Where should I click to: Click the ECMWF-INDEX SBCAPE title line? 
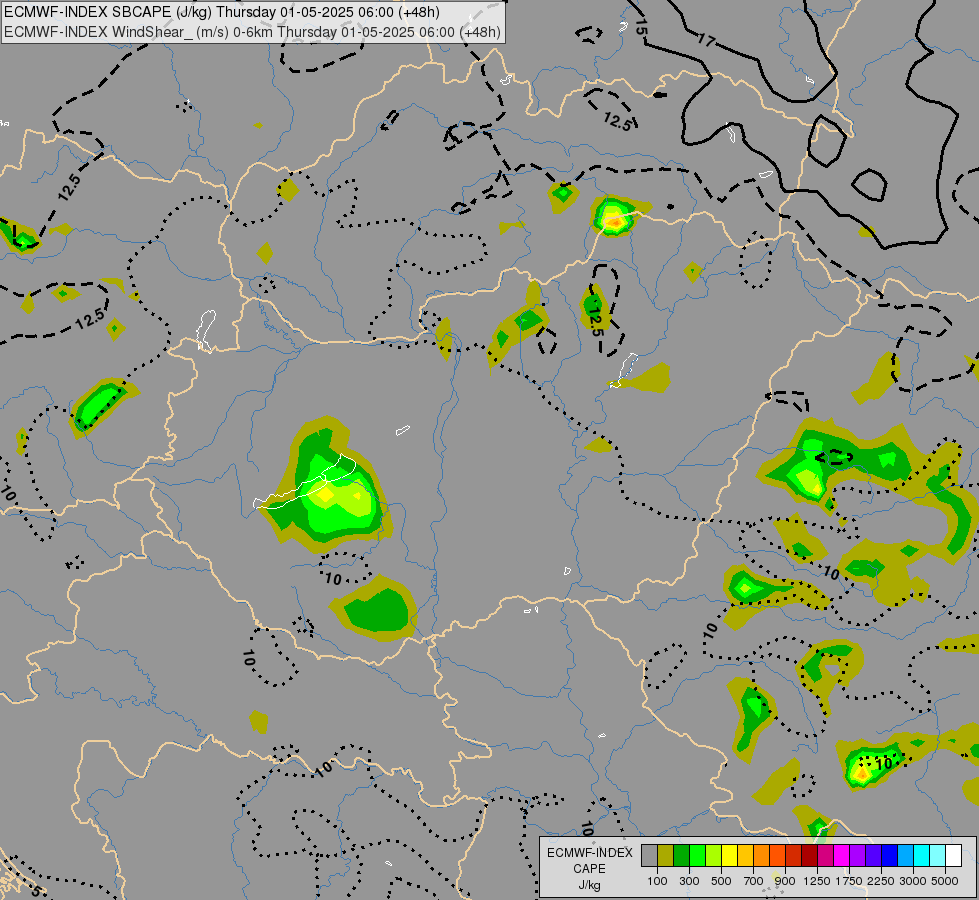(x=222, y=12)
